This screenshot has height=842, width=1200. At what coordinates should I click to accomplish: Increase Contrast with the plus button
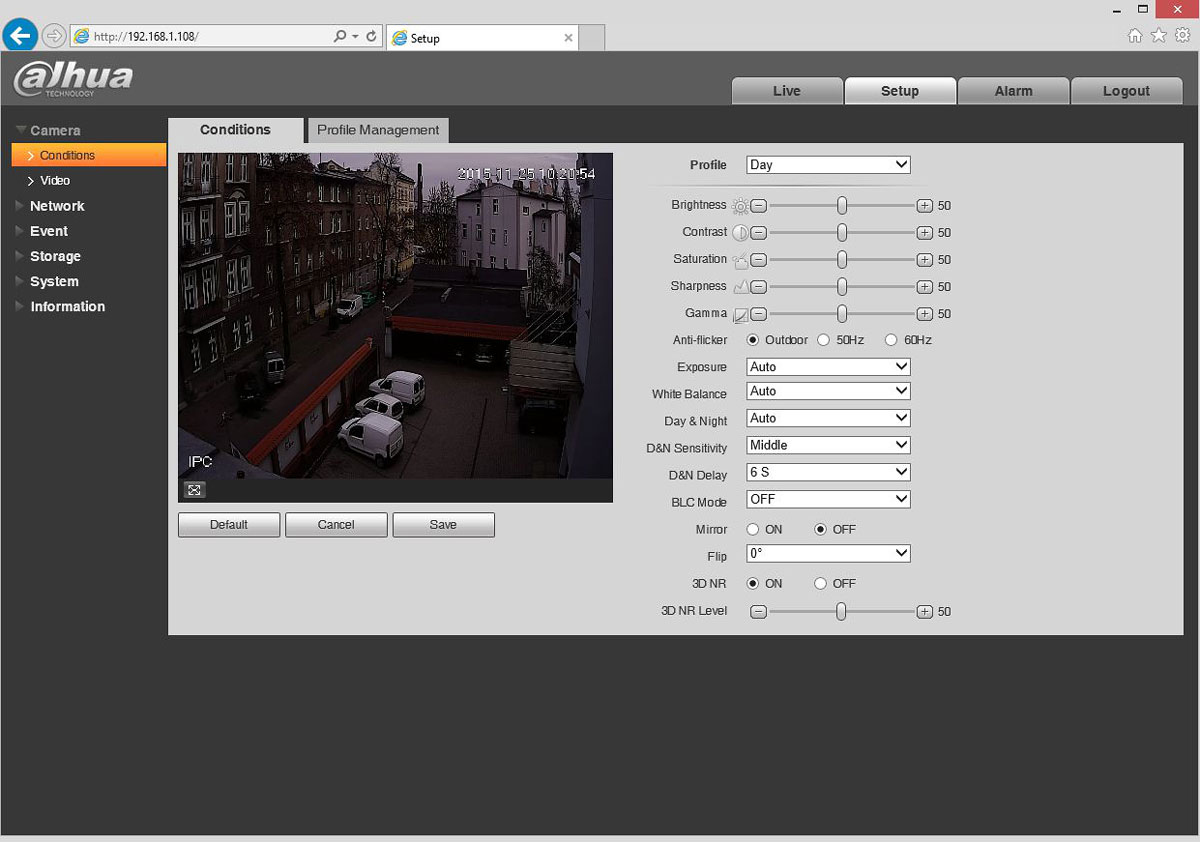point(924,233)
